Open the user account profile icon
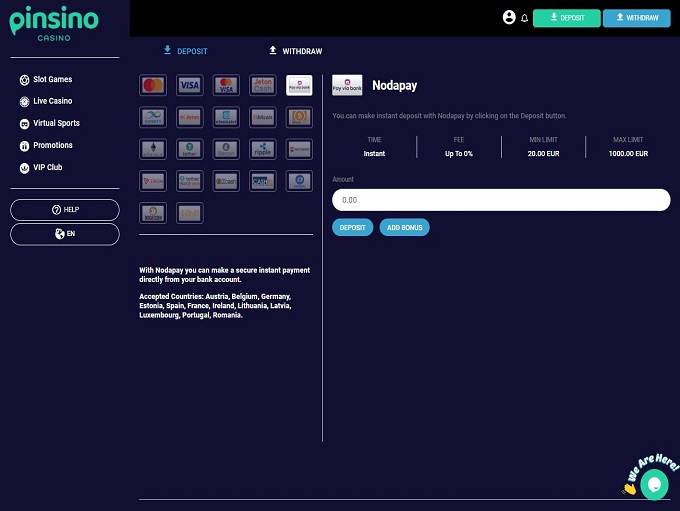This screenshot has width=680, height=511. click(509, 17)
